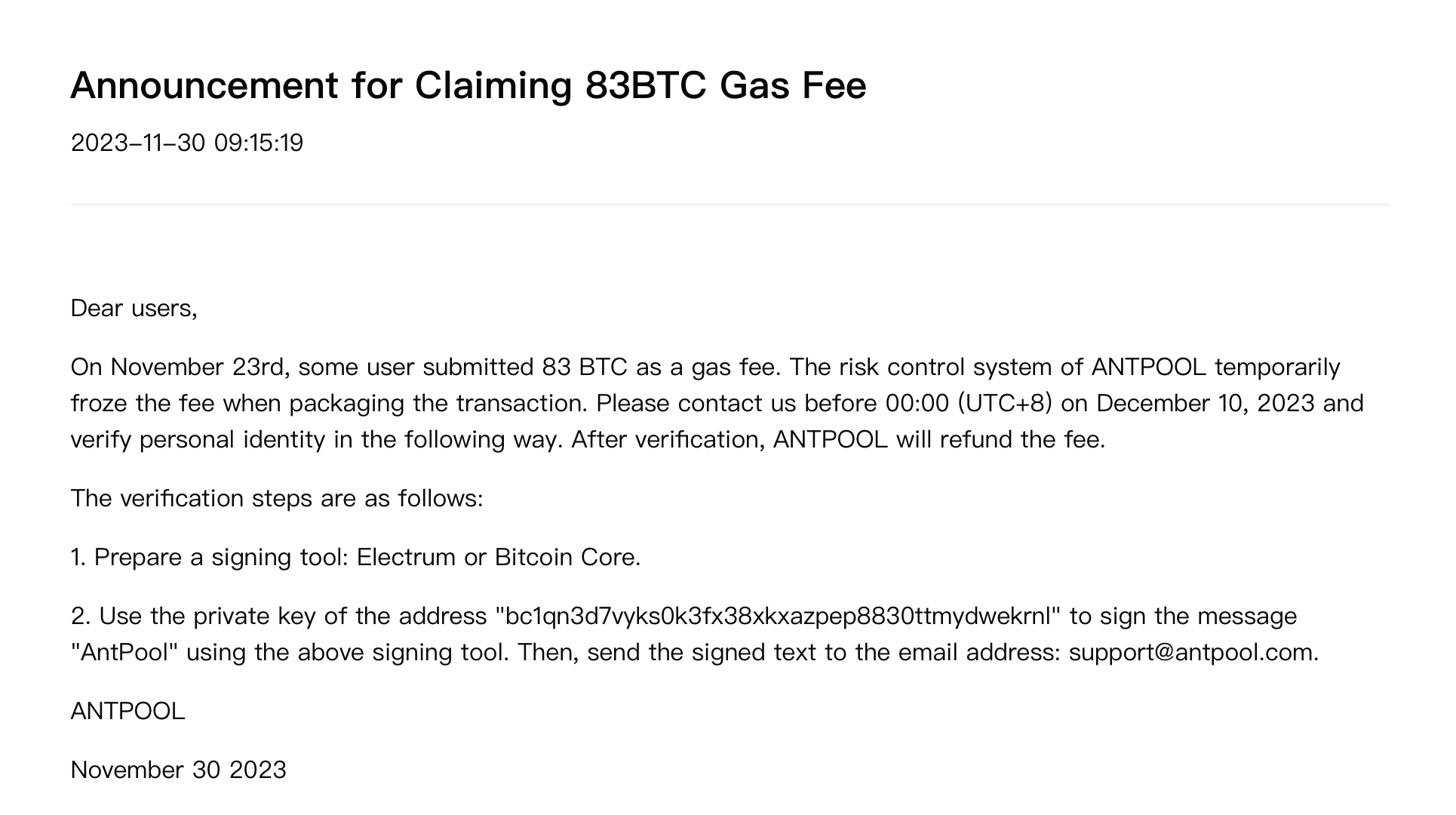Click "83BTC" in the title
Viewport: 1456px width, 815px height.
(645, 85)
